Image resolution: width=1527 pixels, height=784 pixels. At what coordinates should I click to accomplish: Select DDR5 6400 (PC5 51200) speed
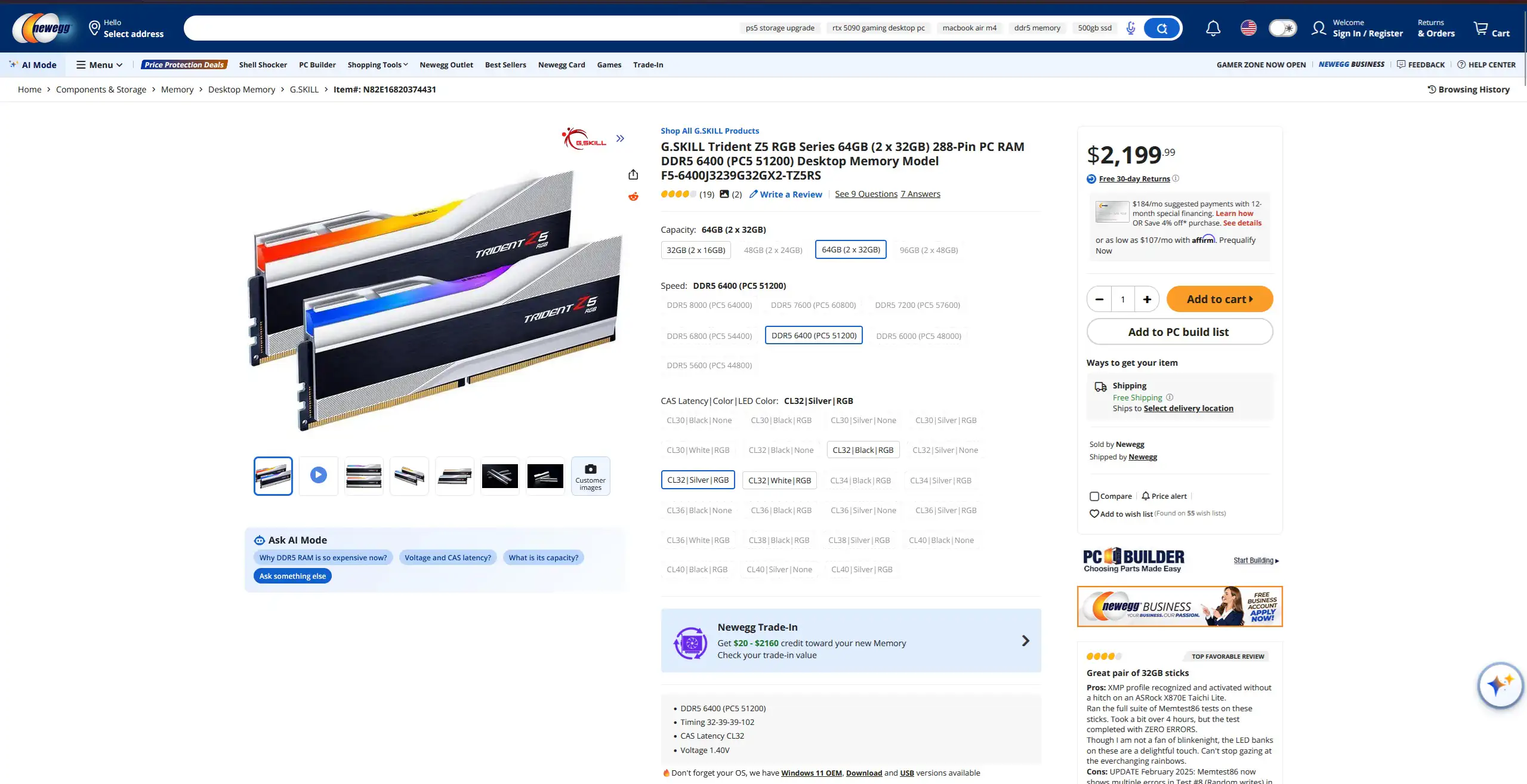pos(813,335)
